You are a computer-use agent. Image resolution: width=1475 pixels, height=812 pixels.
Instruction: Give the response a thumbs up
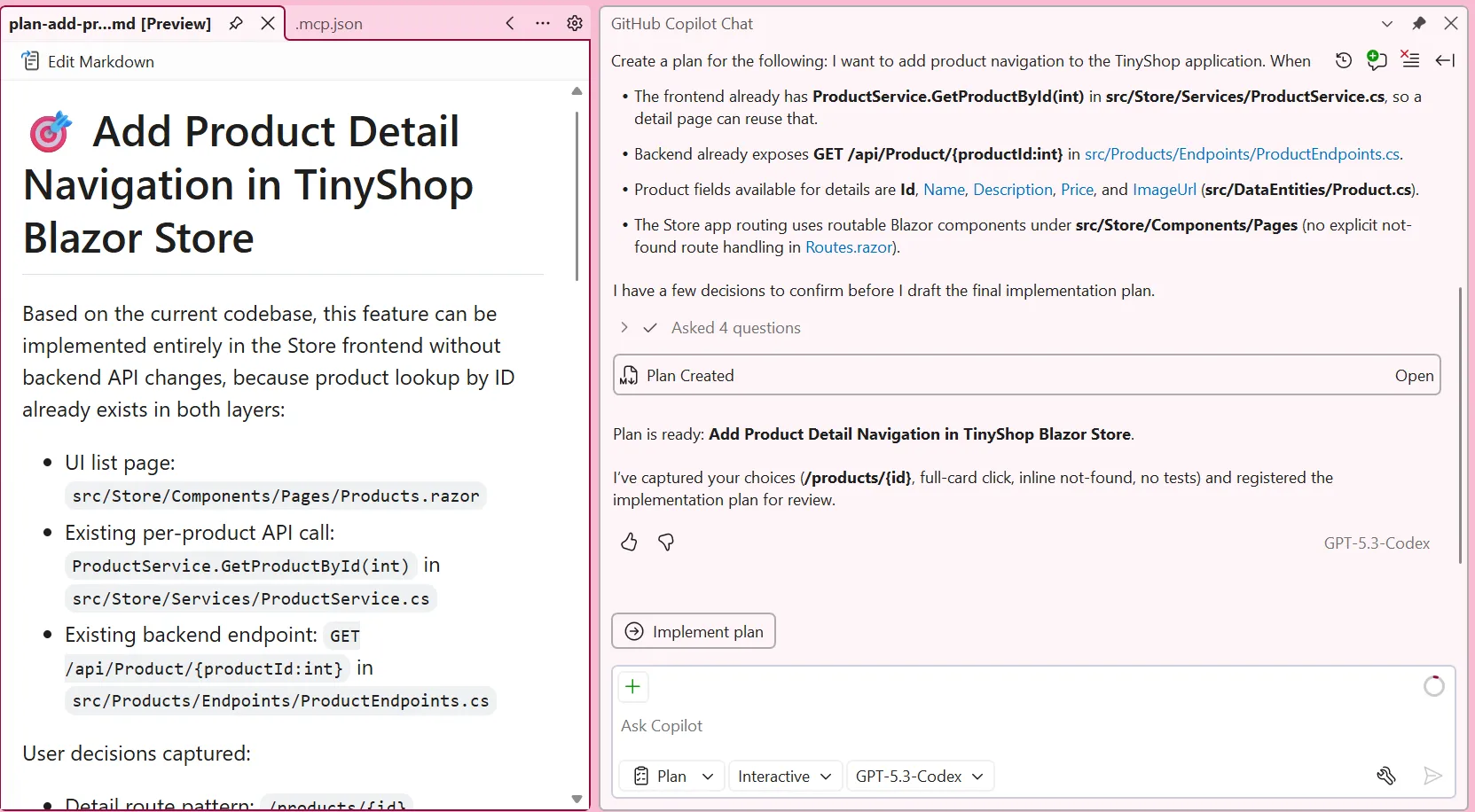click(629, 542)
